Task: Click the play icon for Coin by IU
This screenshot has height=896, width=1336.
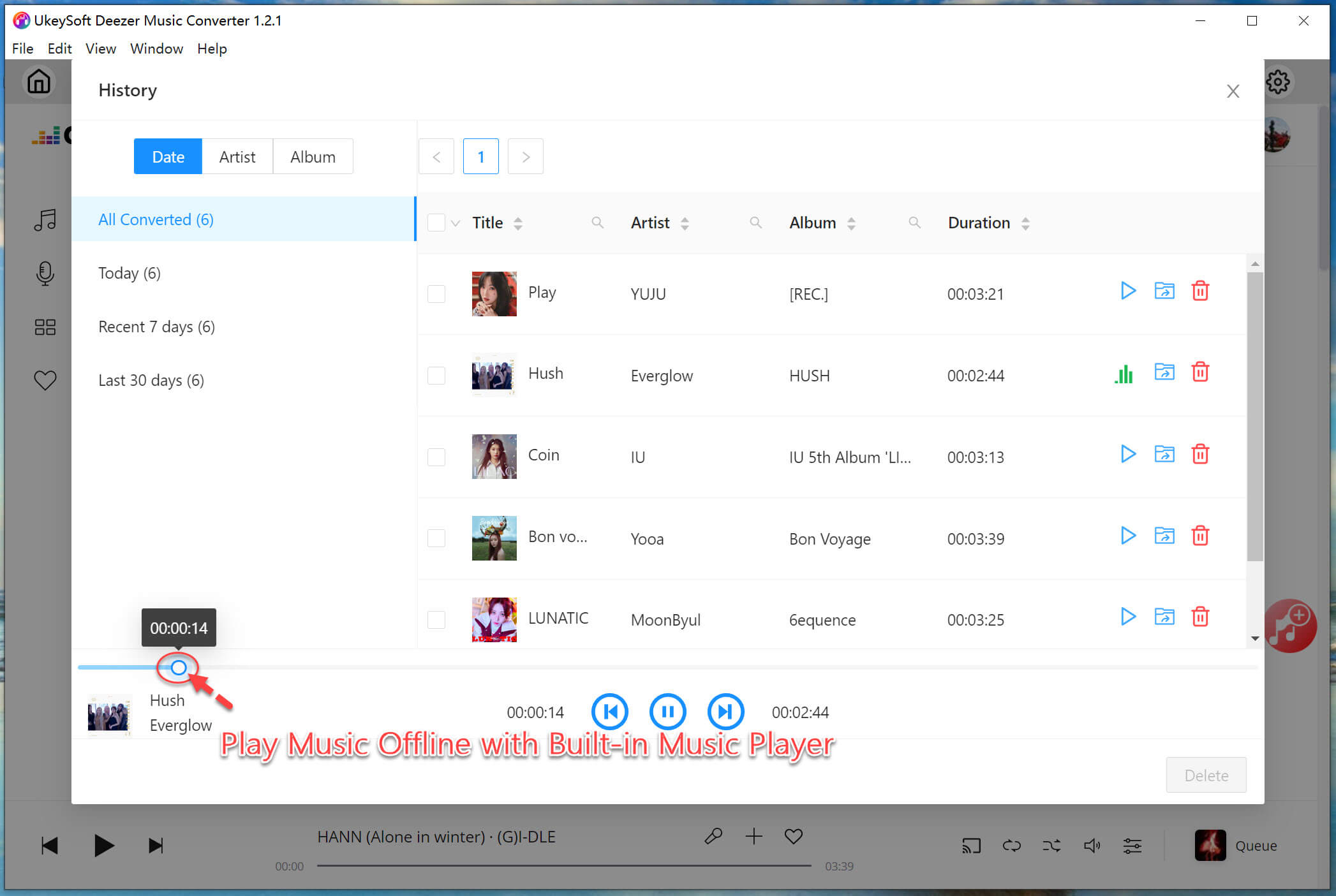Action: click(x=1127, y=454)
